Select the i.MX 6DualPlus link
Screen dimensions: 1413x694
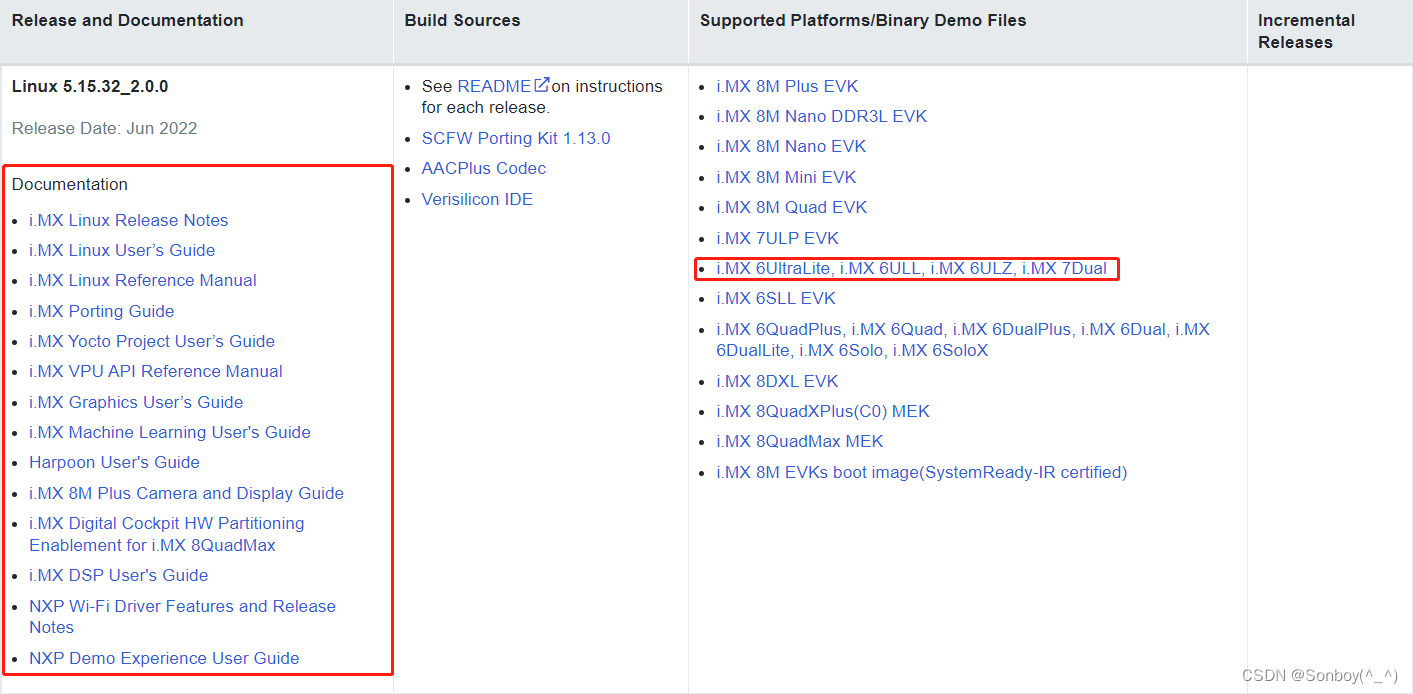point(1012,329)
